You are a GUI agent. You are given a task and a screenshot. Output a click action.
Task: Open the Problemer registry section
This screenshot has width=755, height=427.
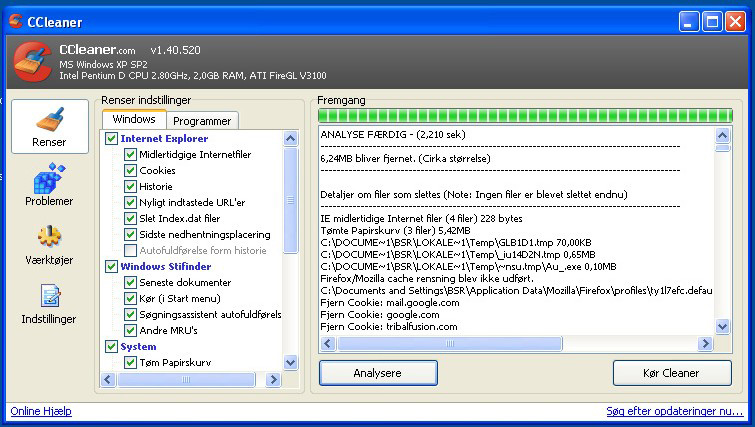point(49,186)
